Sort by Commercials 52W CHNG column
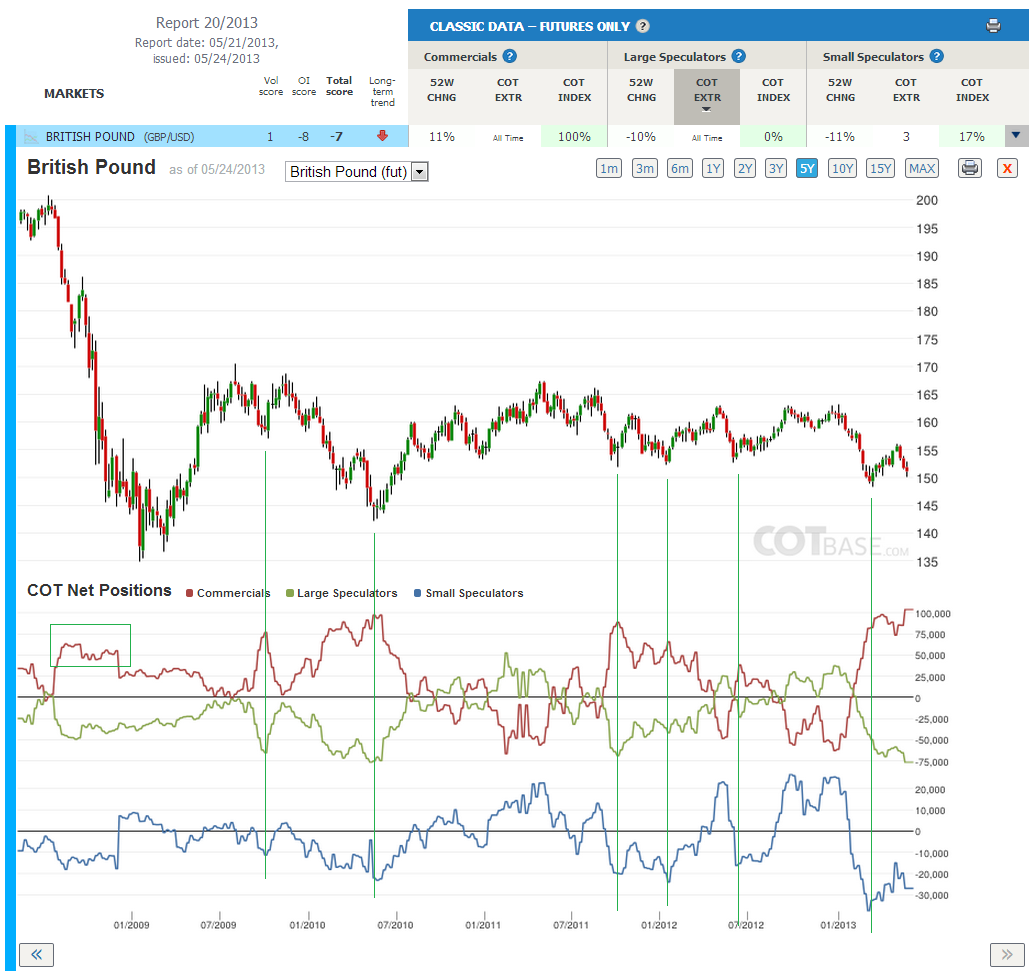Viewport: 1034px width, 971px height. coord(441,90)
